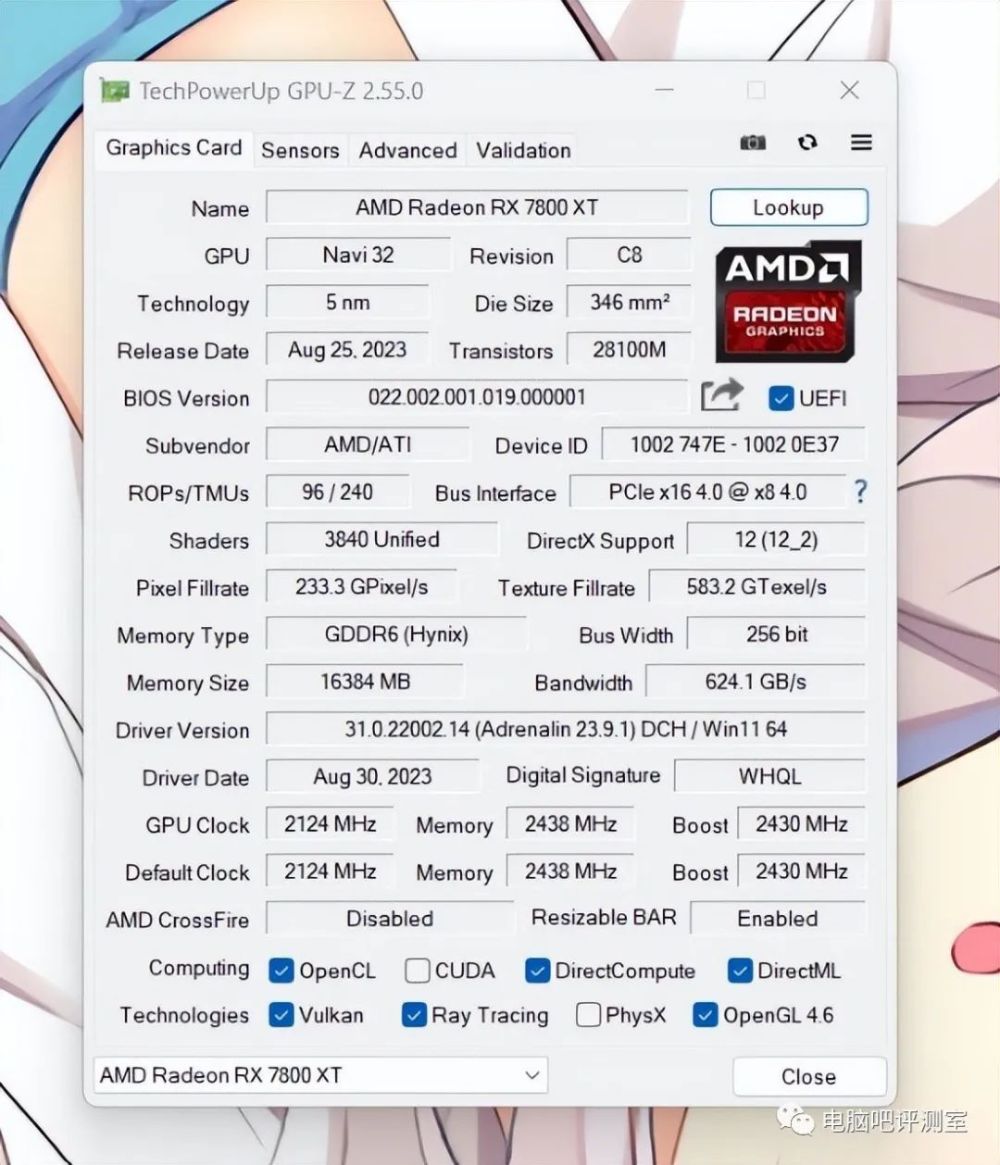Toggle the DirectCompute checkbox

(x=537, y=970)
